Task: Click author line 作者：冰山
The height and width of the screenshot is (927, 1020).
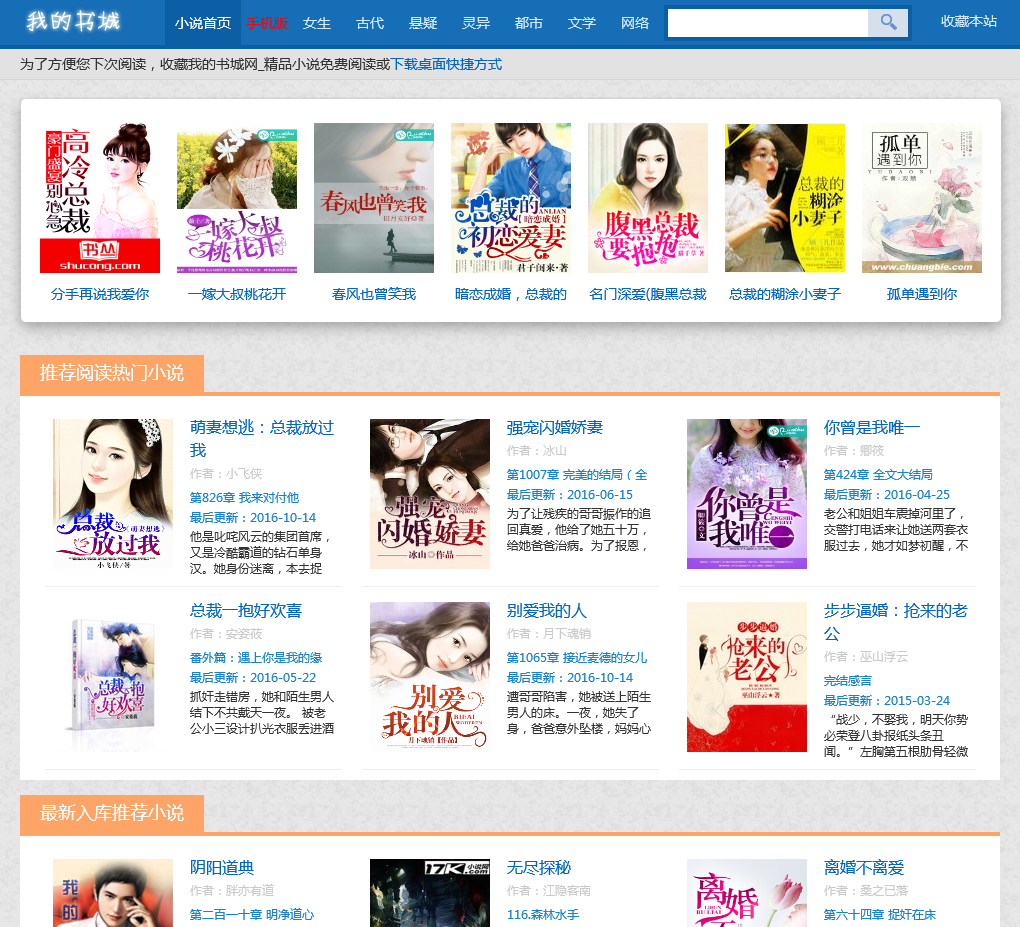Action: [537, 451]
